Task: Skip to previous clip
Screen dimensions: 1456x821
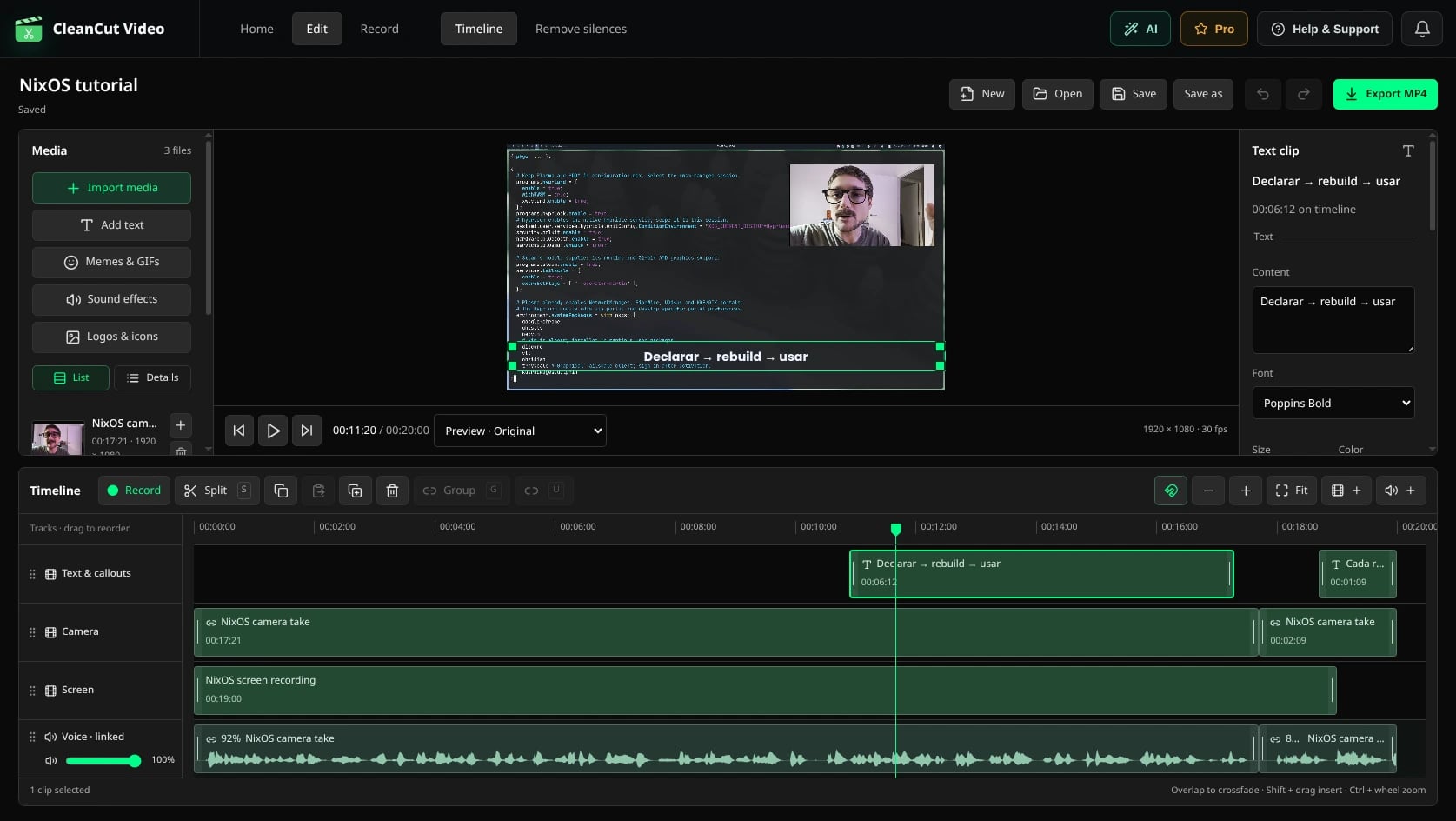Action: point(239,431)
